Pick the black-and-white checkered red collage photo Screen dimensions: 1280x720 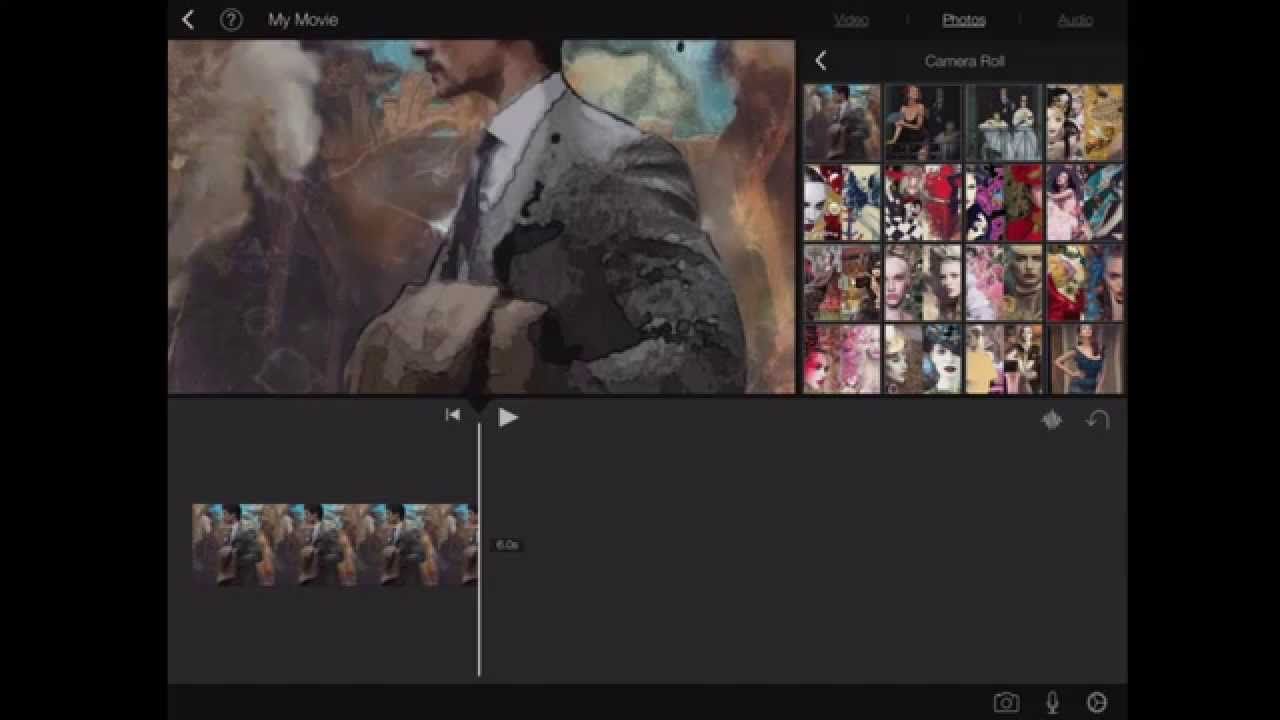pyautogui.click(x=923, y=203)
